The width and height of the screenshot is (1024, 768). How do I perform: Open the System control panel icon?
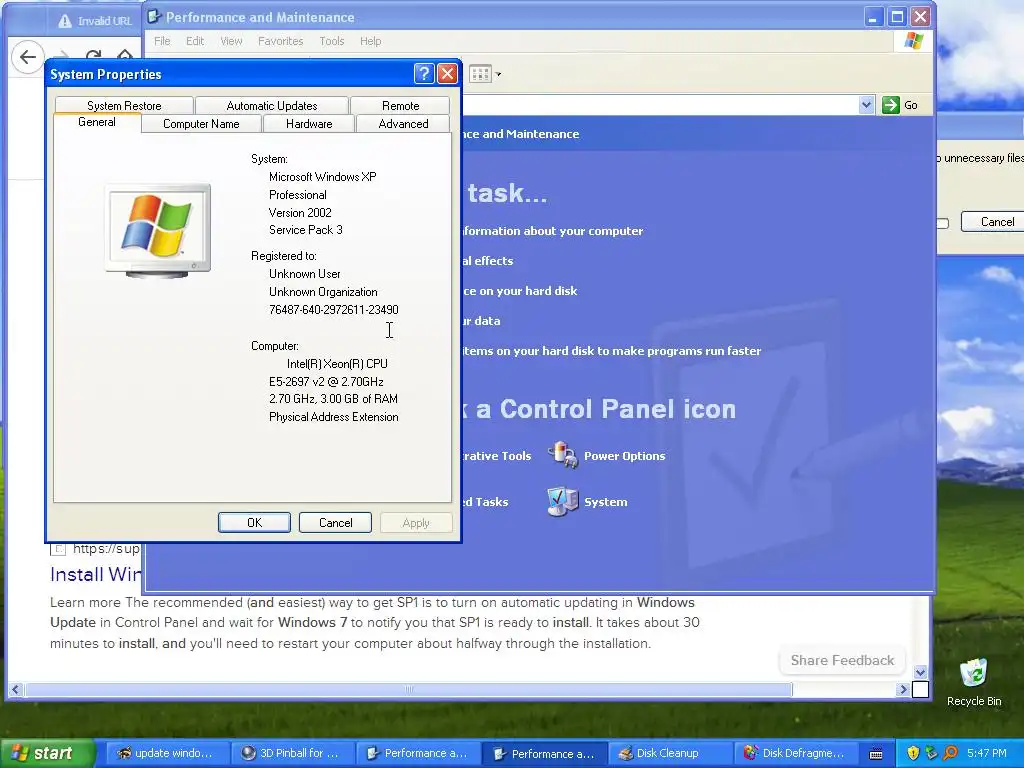(563, 502)
